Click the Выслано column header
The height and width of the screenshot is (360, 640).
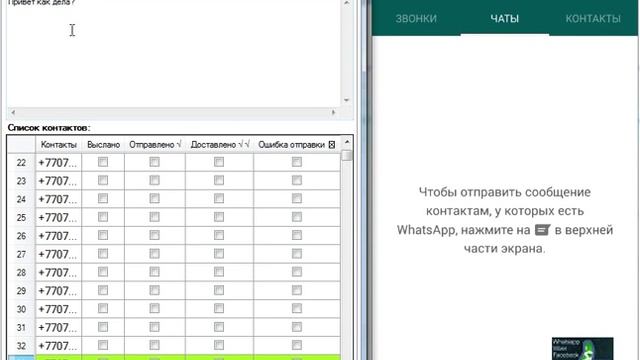coord(103,144)
